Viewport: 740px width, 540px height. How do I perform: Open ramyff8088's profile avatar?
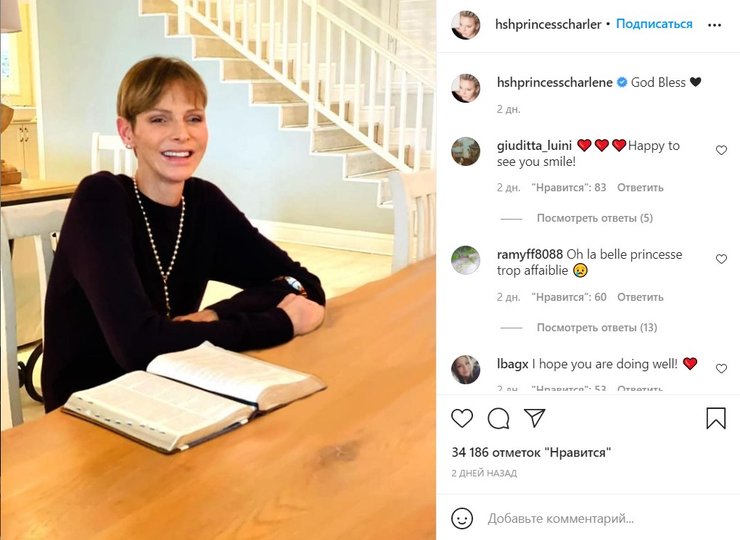click(x=465, y=260)
